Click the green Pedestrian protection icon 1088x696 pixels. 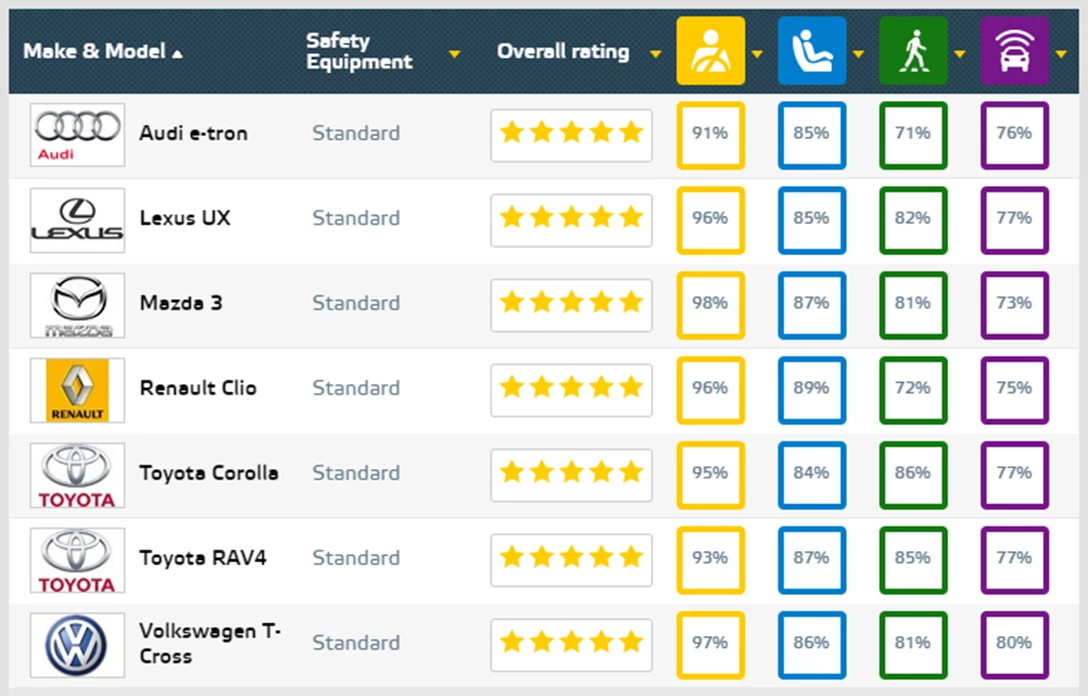[913, 51]
